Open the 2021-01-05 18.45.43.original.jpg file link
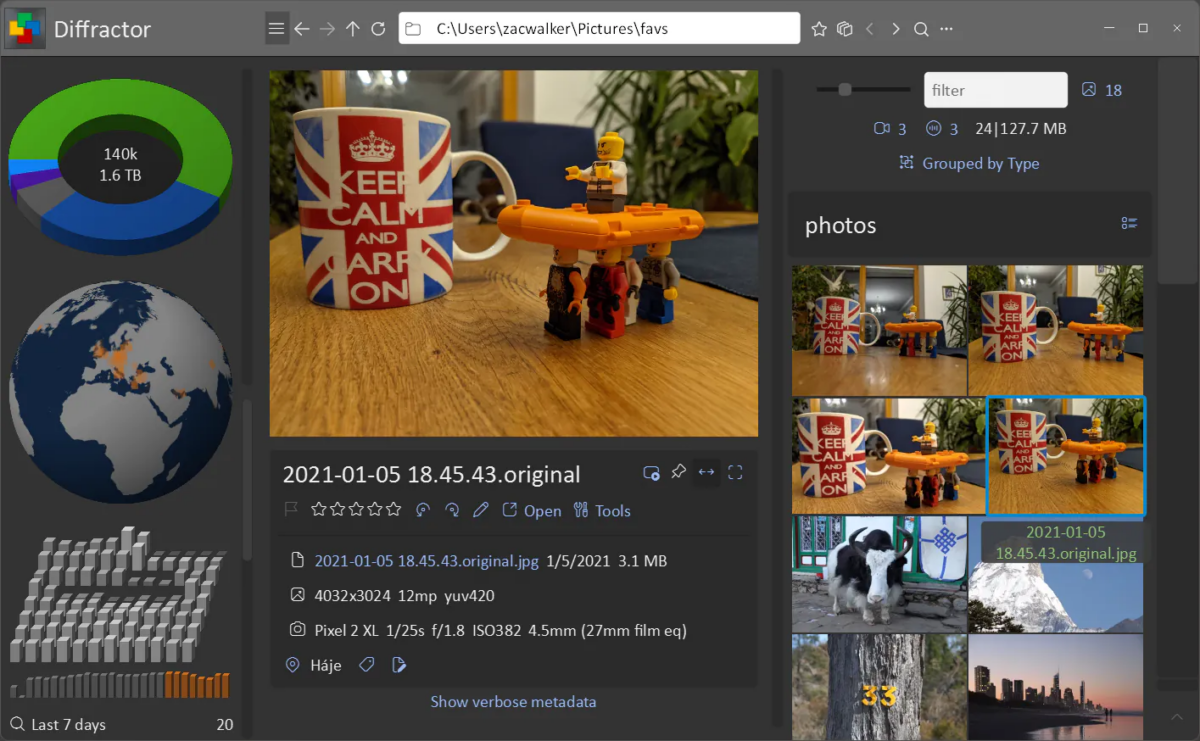Image resolution: width=1200 pixels, height=741 pixels. pyautogui.click(x=426, y=561)
